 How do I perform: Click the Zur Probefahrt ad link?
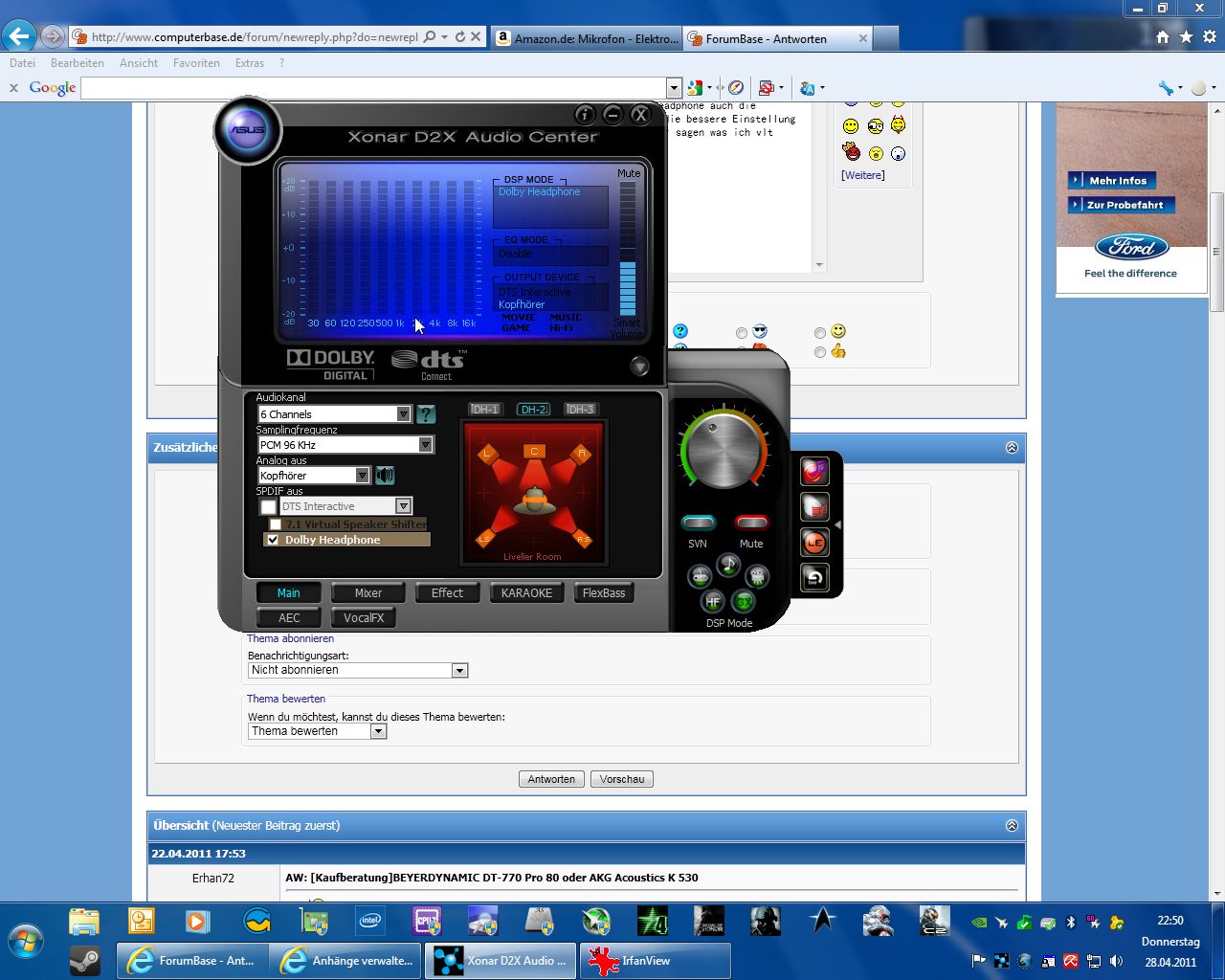coord(1122,205)
